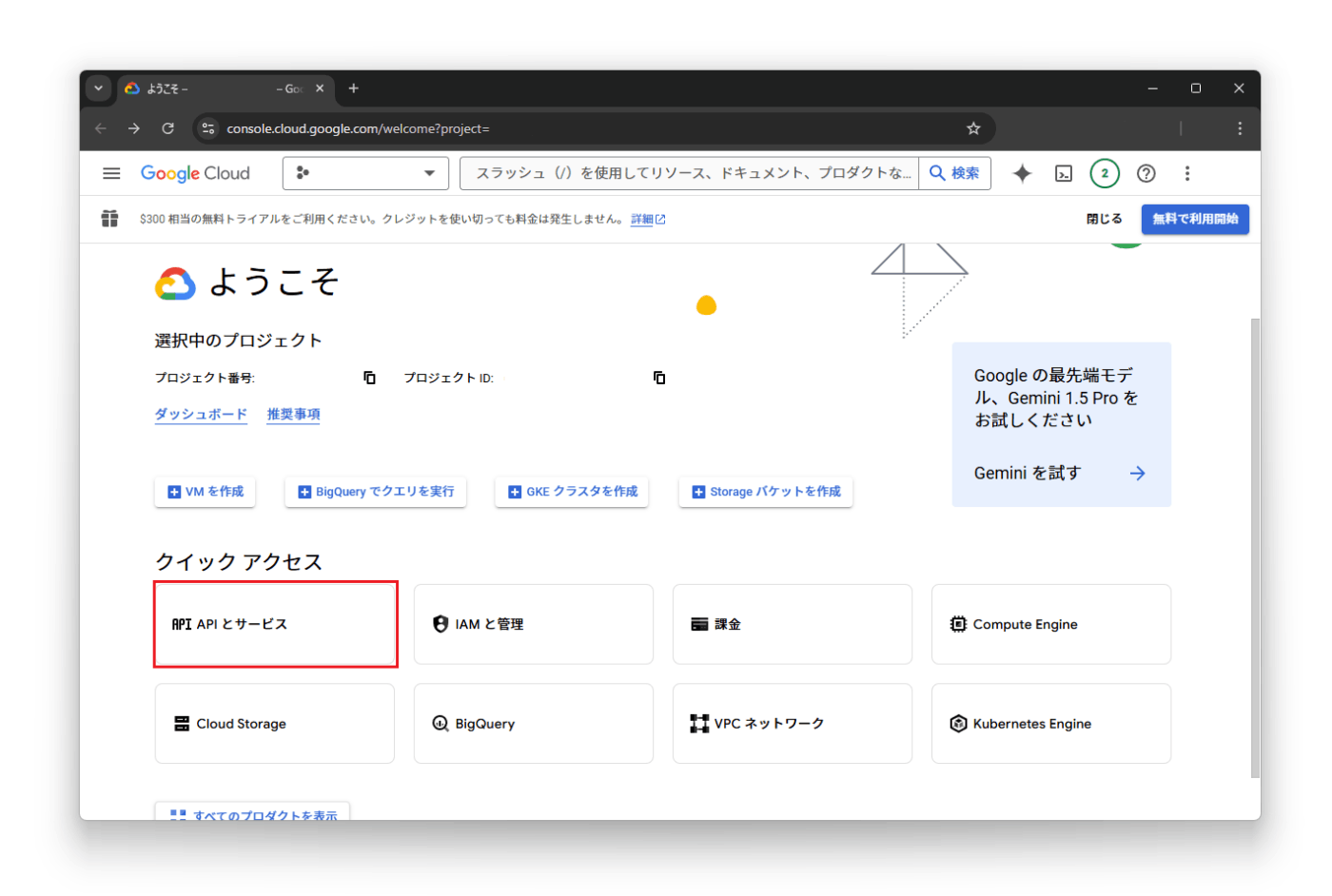Screen dimensions: 1332x896
Task: Copy the project ID
Action: click(x=659, y=378)
